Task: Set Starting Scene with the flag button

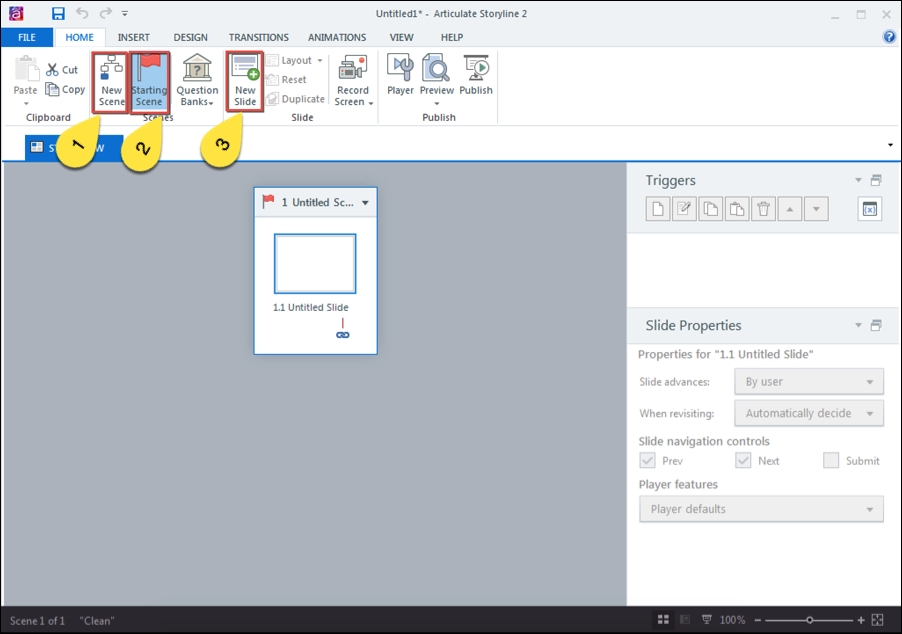Action: point(150,81)
